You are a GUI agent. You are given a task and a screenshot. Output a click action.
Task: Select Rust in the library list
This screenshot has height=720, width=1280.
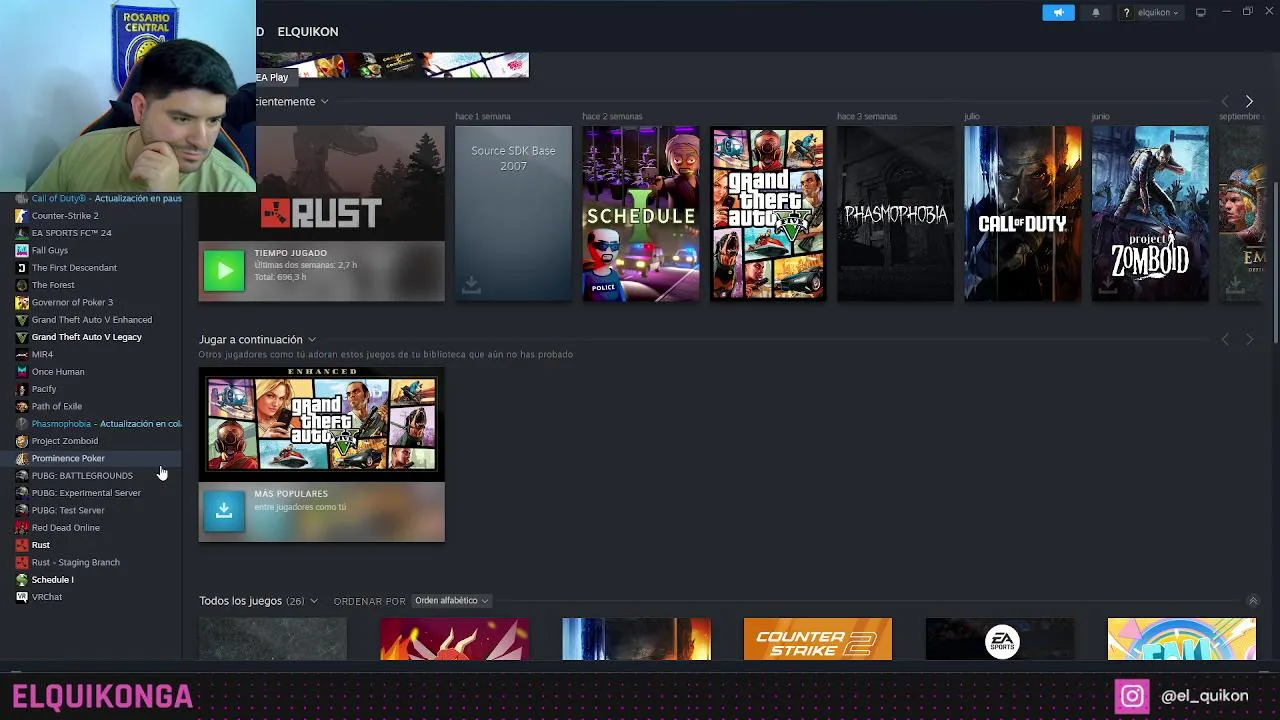pos(40,545)
